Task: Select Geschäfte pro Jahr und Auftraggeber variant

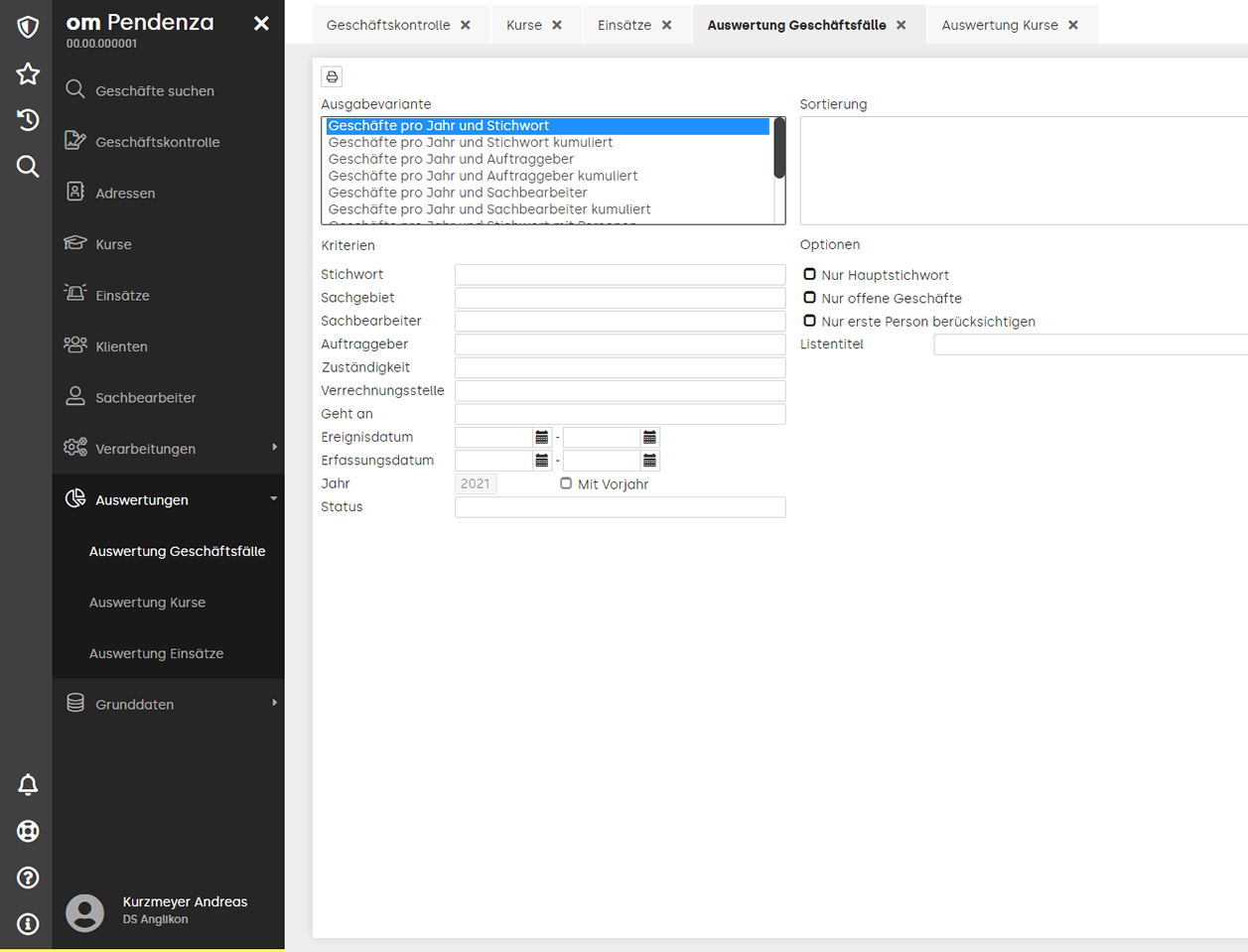Action: [x=451, y=159]
